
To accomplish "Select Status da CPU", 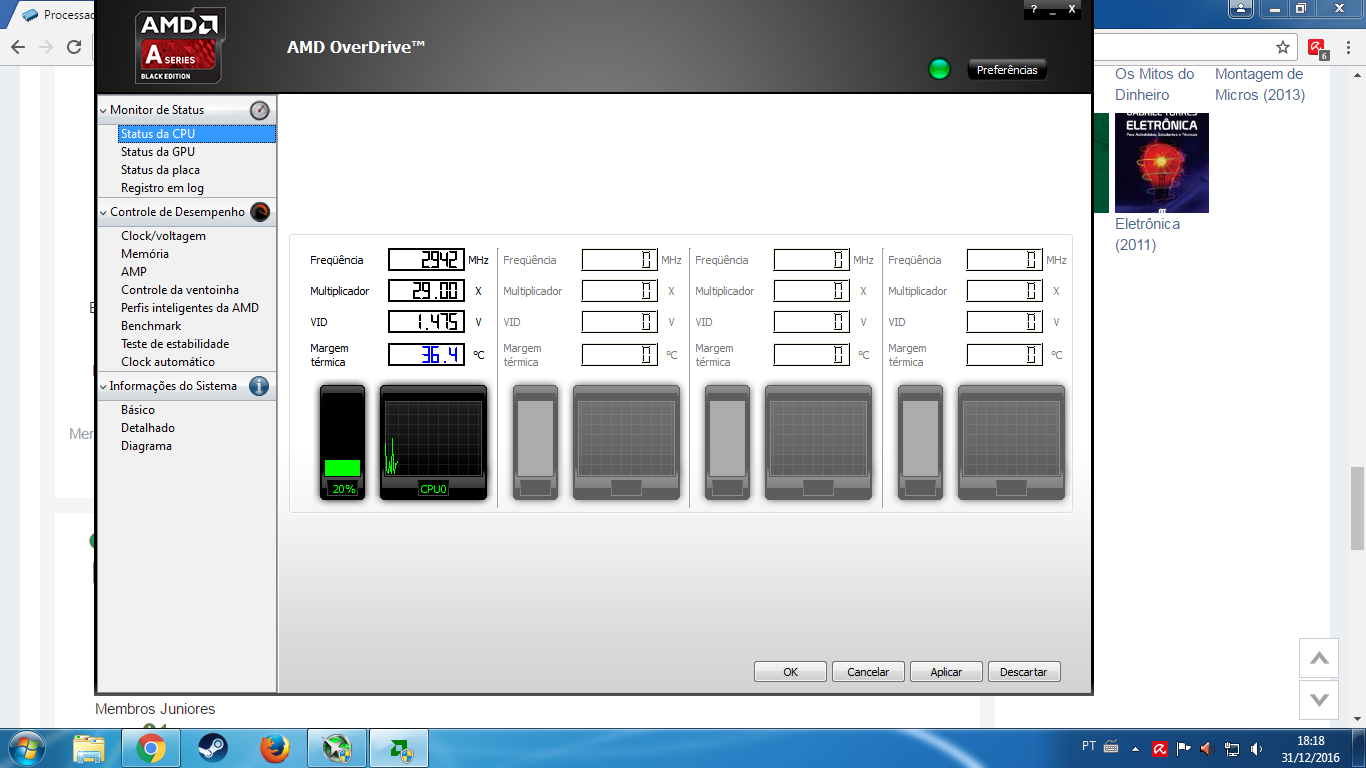I will (x=196, y=134).
